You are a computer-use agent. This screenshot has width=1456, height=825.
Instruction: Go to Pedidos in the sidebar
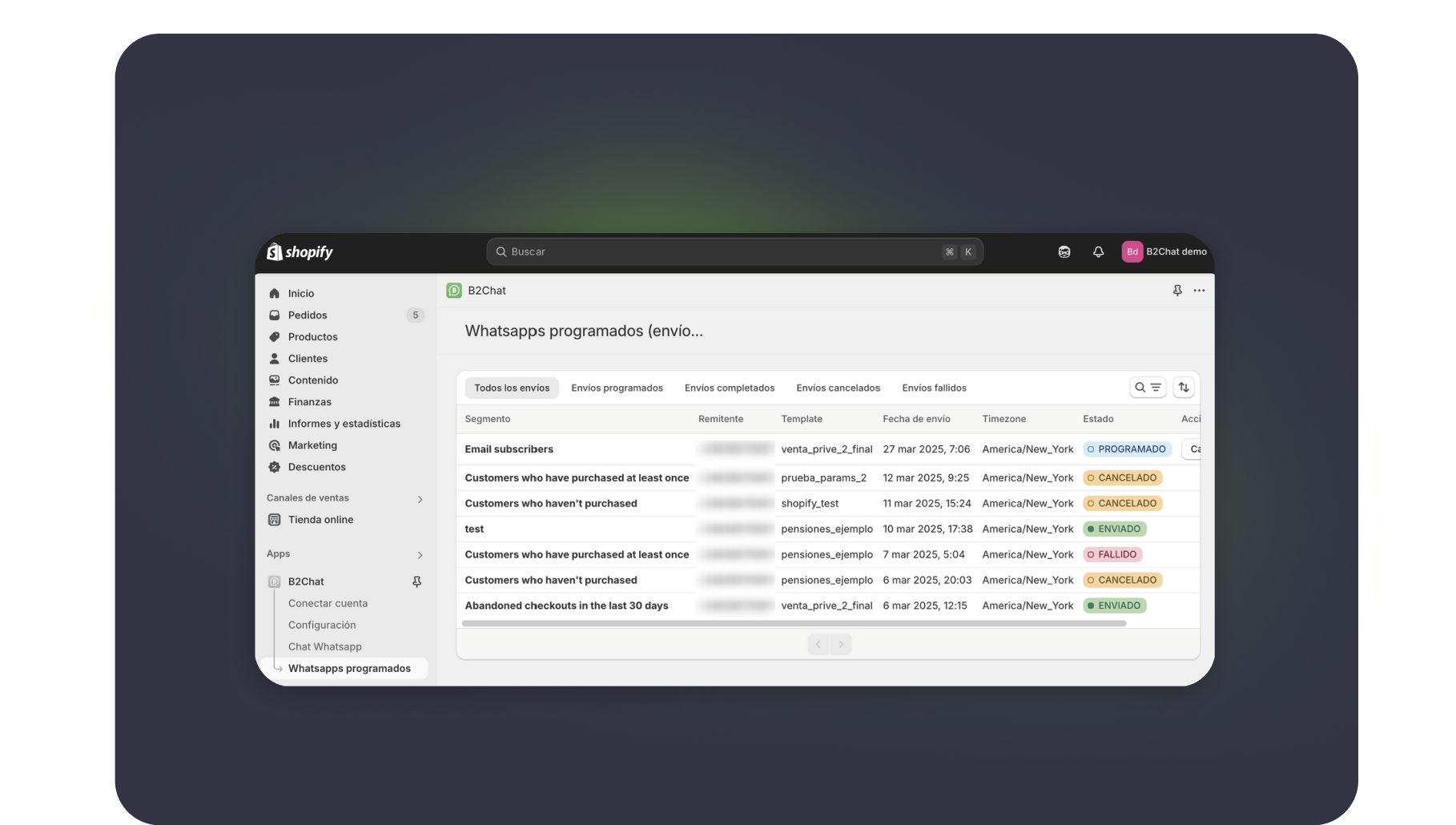[x=308, y=315]
